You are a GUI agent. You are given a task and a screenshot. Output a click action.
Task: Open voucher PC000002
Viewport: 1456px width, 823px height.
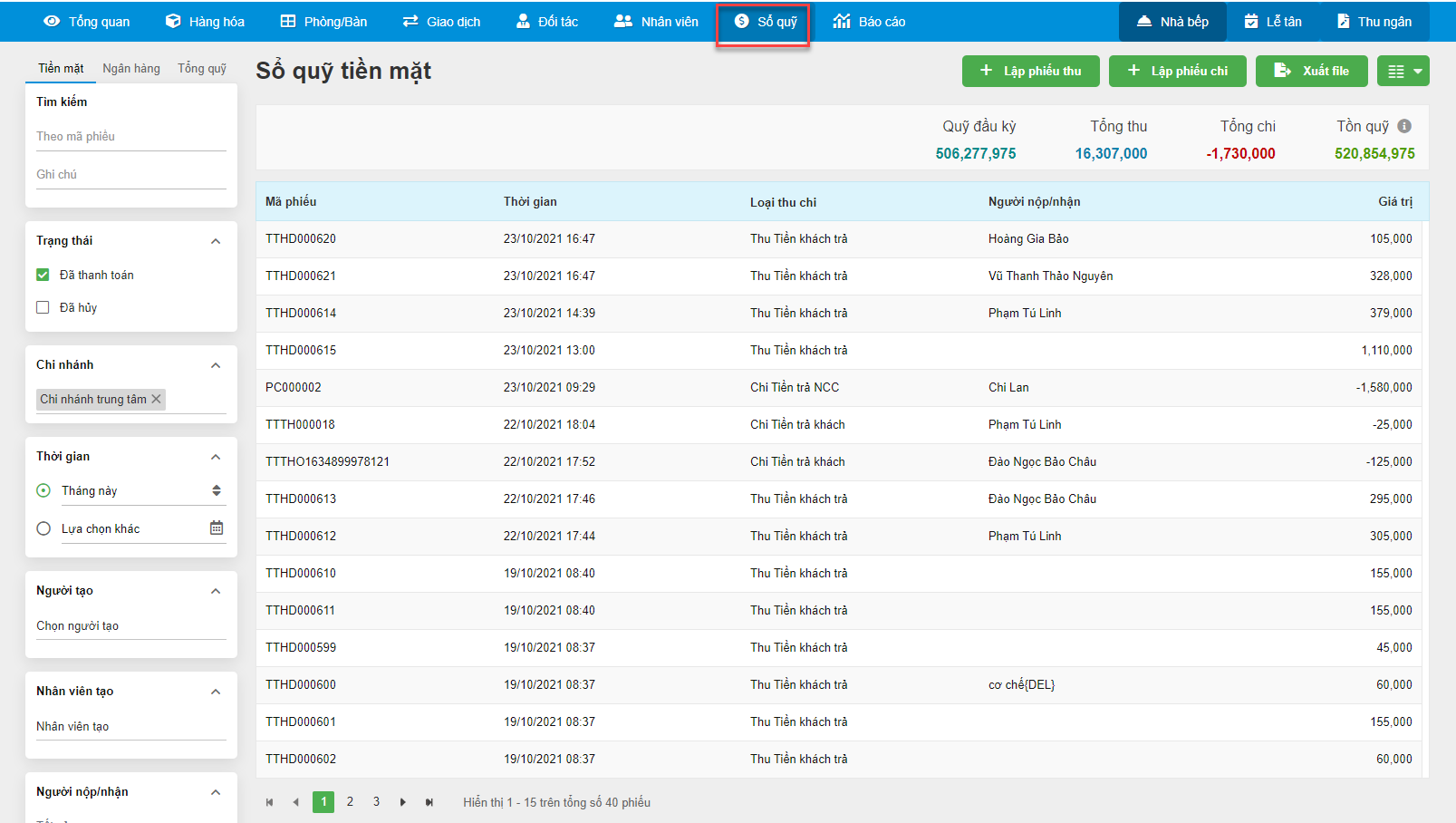pyautogui.click(x=294, y=387)
